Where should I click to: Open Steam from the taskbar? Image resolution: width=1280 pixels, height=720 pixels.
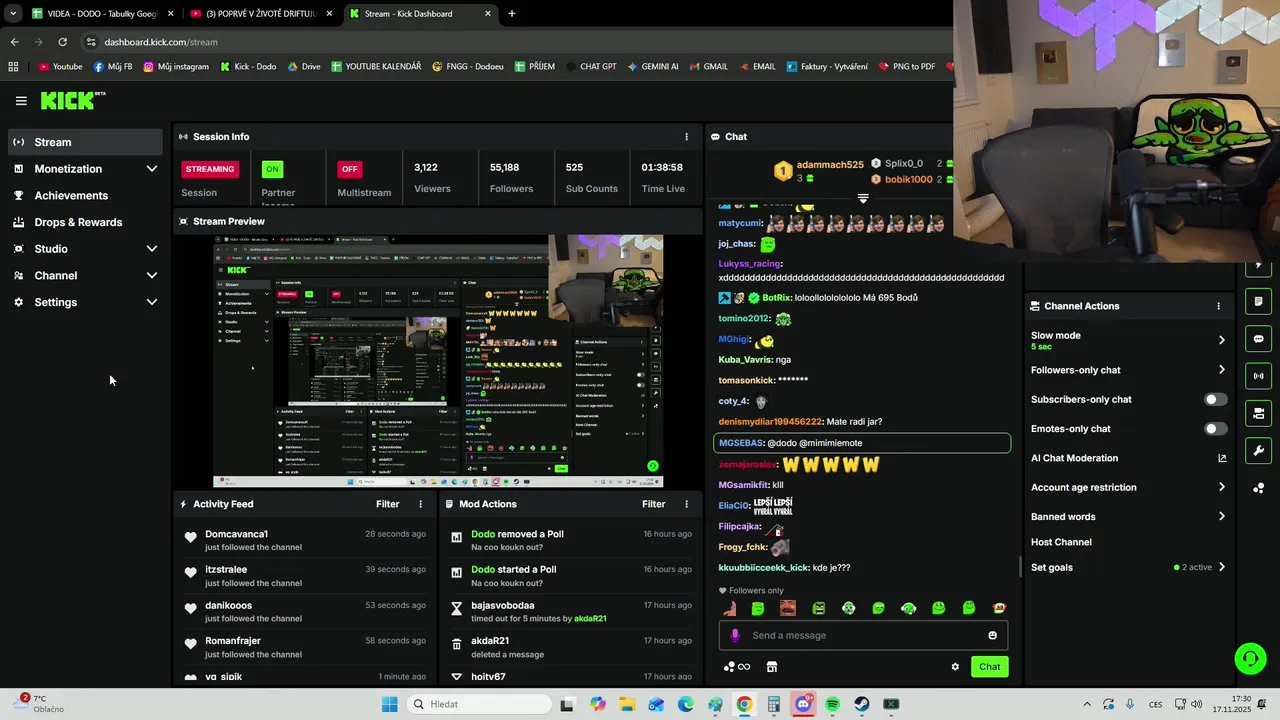click(861, 704)
